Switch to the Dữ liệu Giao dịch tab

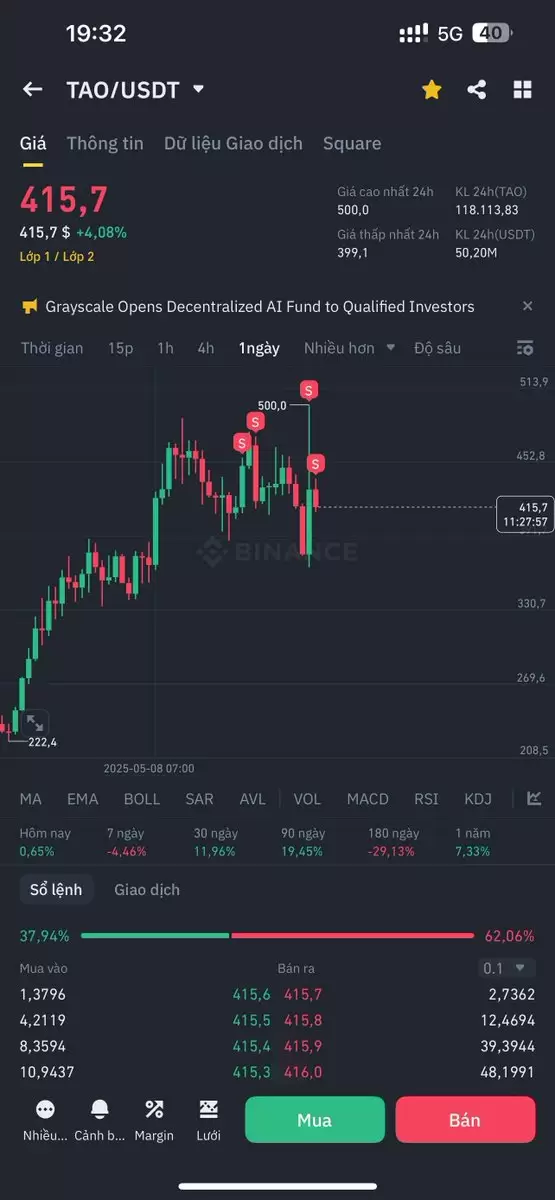[233, 143]
